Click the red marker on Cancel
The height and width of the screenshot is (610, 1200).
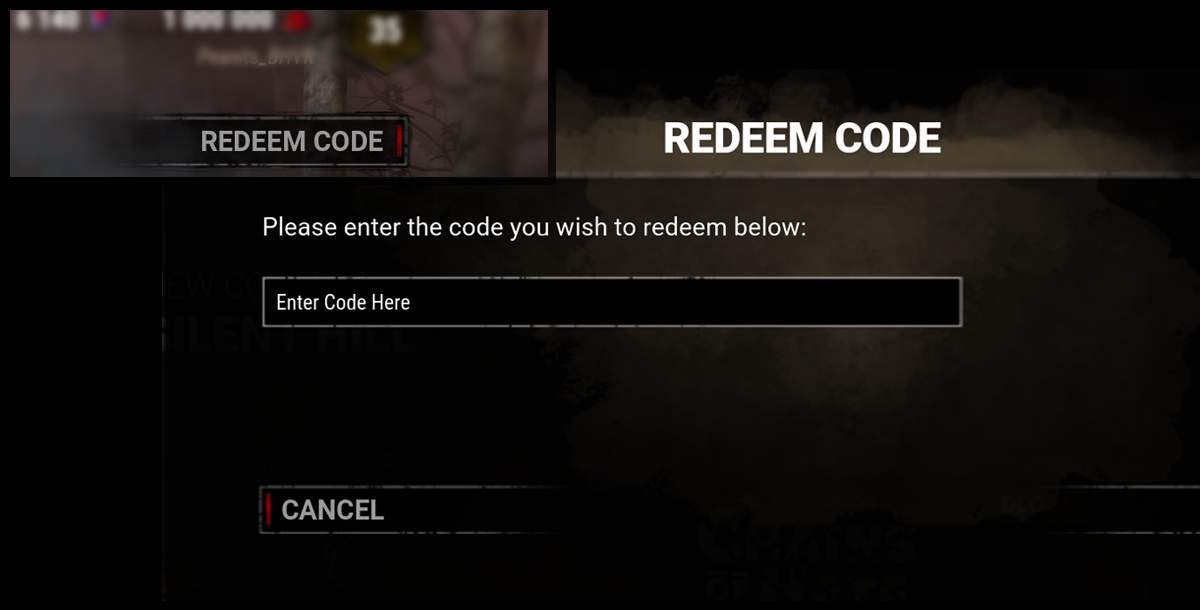(x=268, y=509)
